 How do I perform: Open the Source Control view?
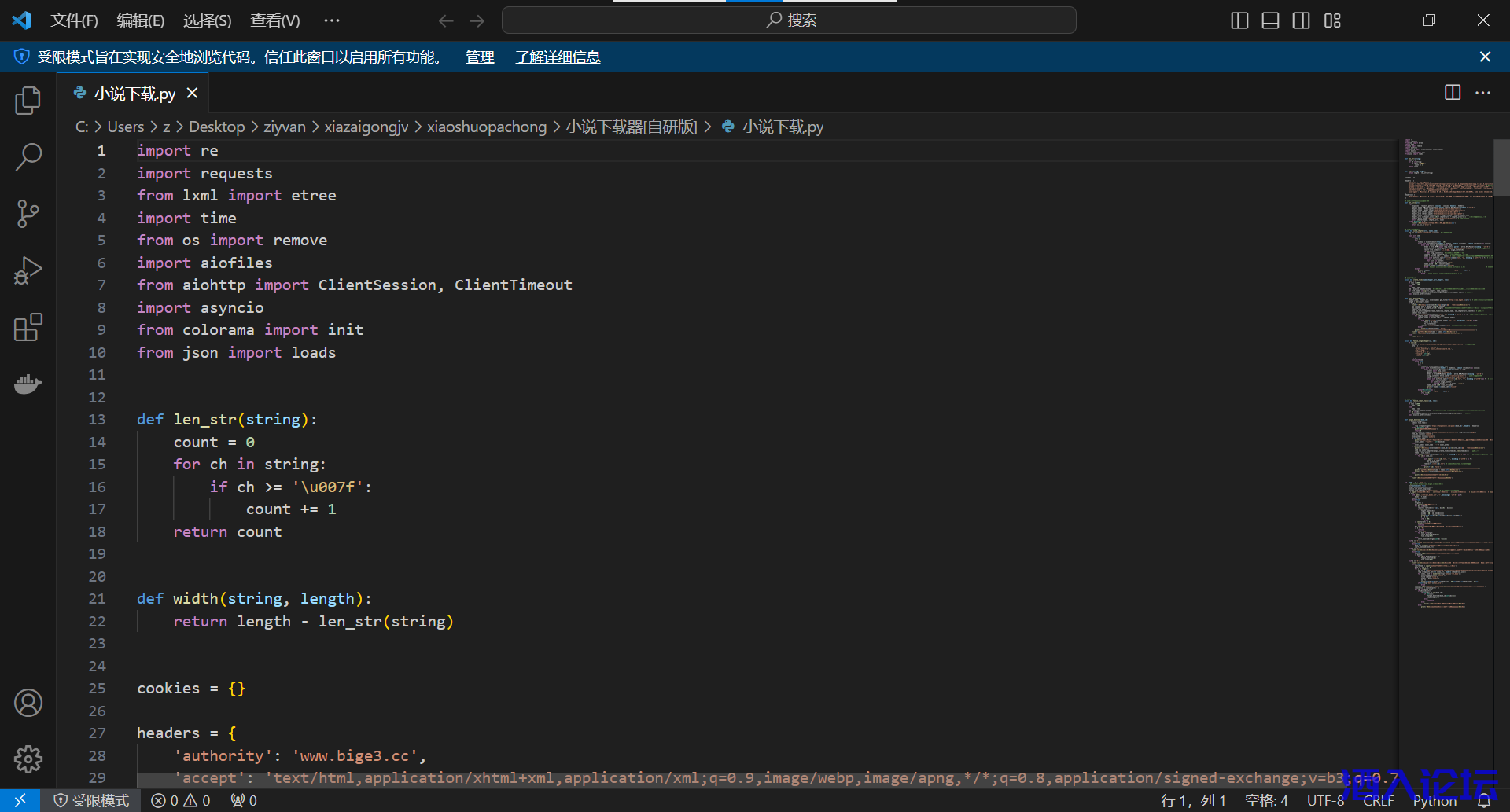pos(28,214)
